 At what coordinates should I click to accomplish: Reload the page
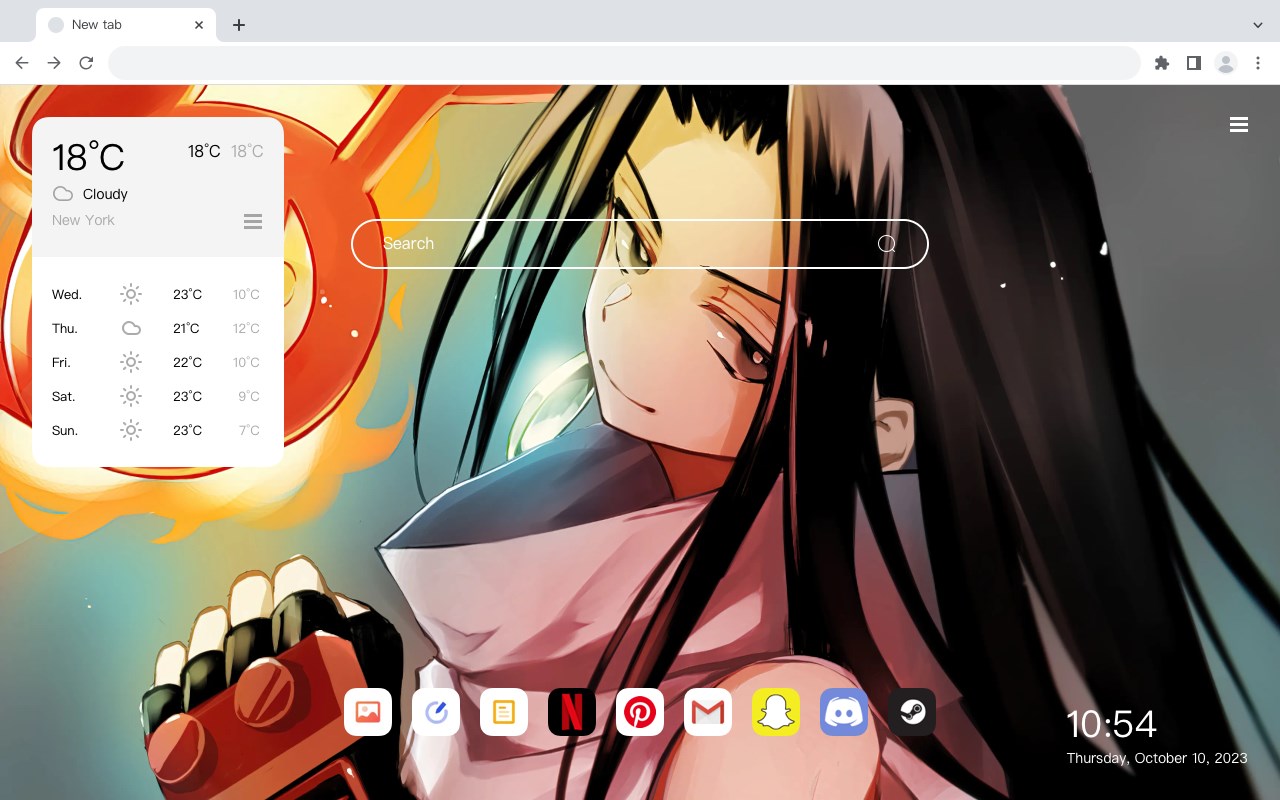point(86,63)
